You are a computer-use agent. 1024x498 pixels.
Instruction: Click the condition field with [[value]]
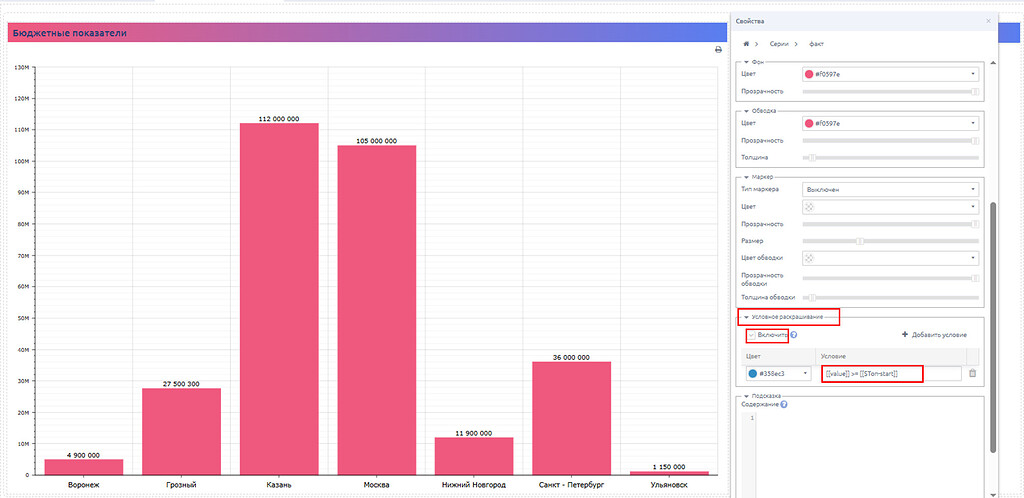click(891, 373)
